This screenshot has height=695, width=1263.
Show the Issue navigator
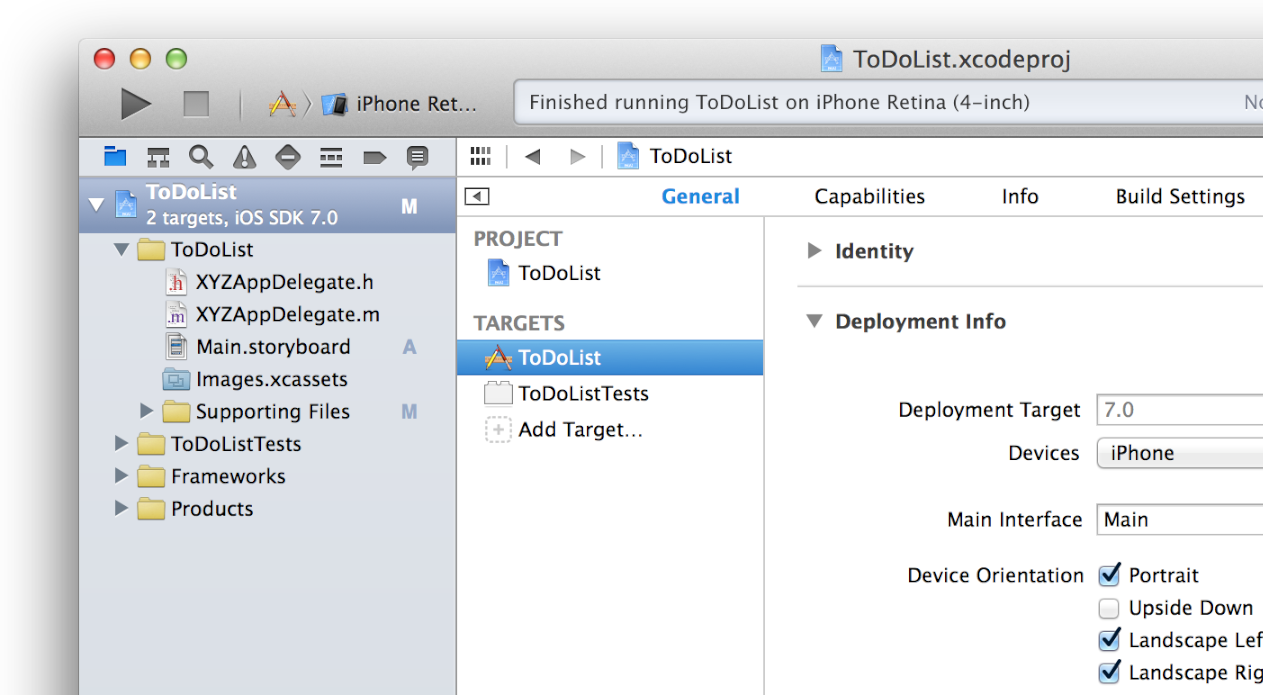pyautogui.click(x=244, y=157)
